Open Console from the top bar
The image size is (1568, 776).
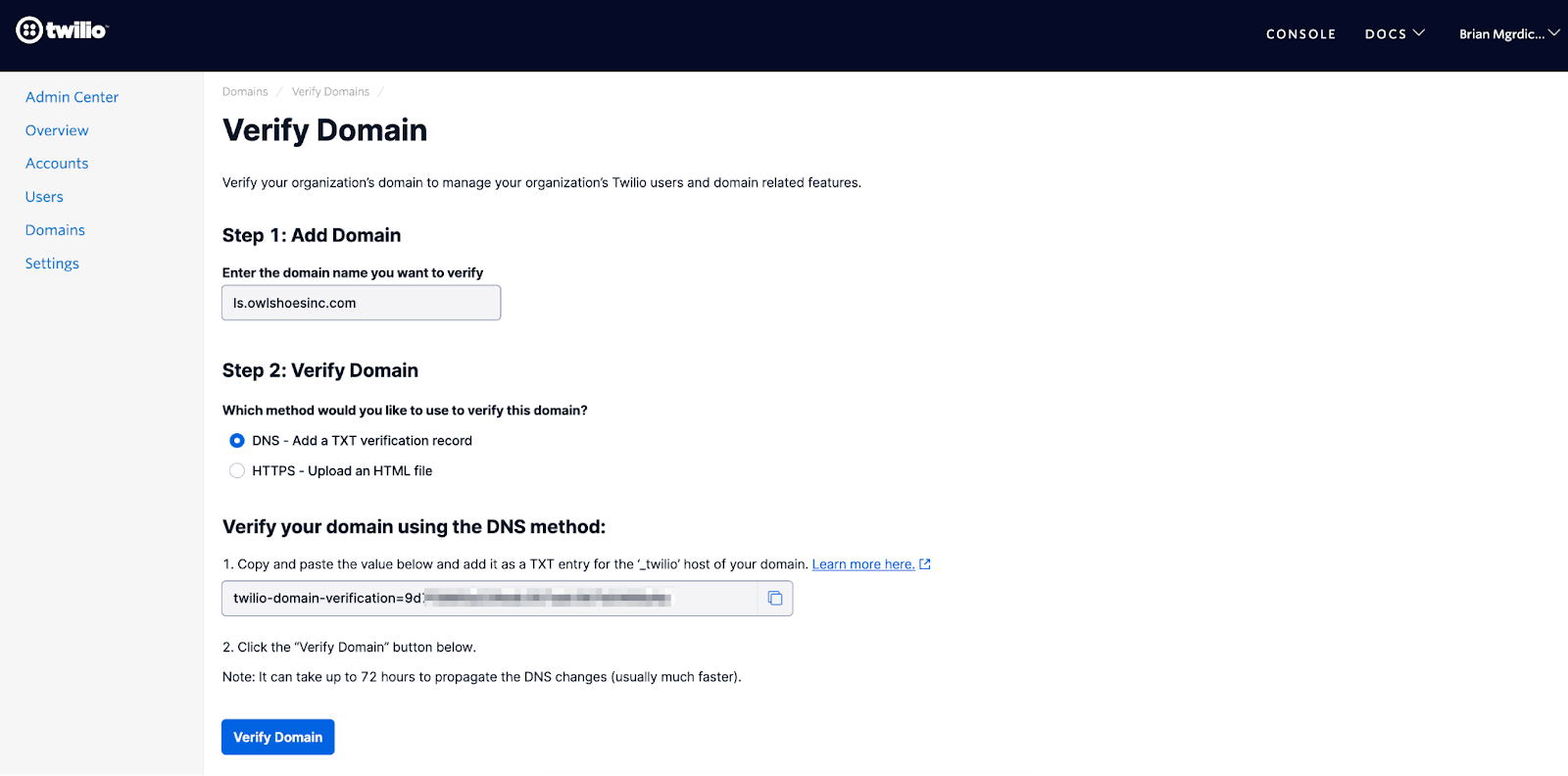pos(1300,34)
